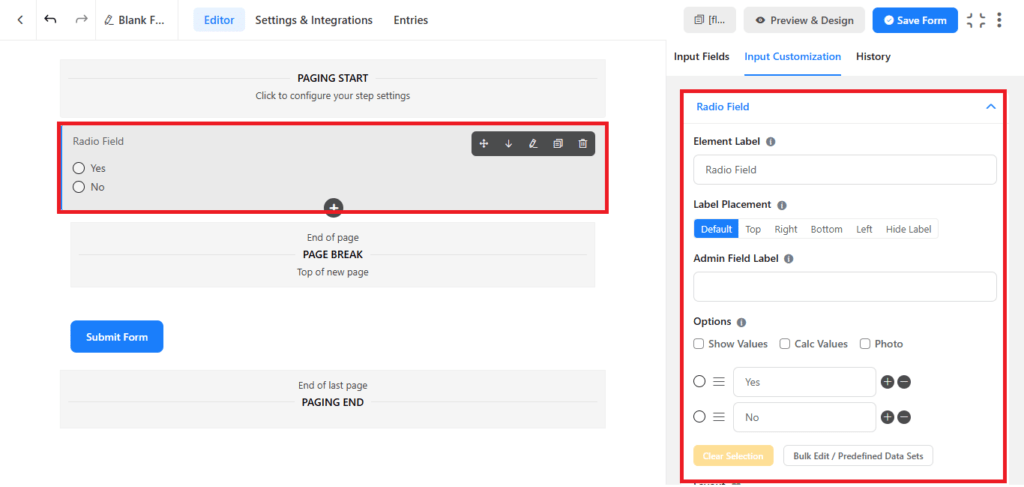Toggle fullscreen editor mode icon
1024x487 pixels.
(x=976, y=20)
